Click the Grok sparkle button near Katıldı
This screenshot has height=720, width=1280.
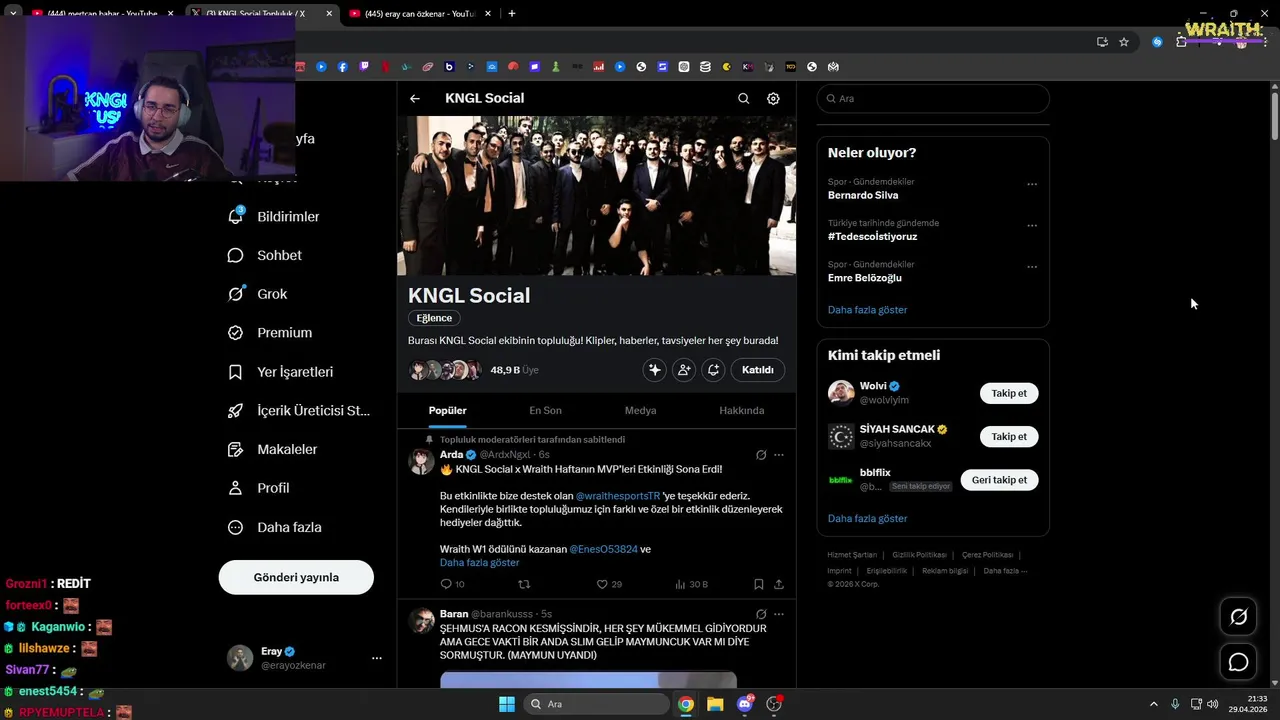coord(655,370)
